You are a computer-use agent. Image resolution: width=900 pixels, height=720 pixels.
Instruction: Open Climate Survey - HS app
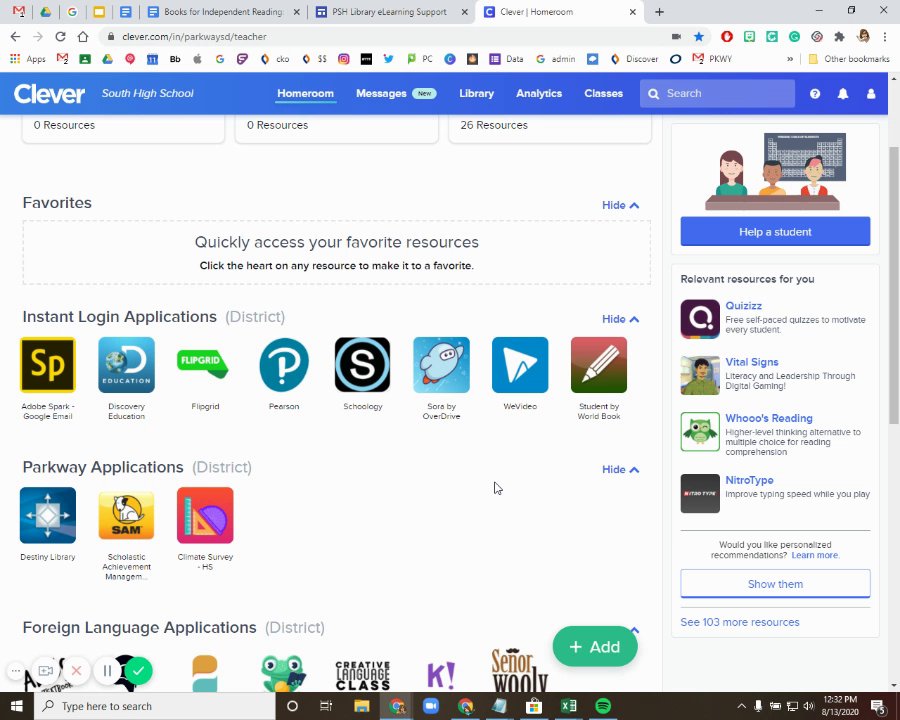pyautogui.click(x=205, y=515)
